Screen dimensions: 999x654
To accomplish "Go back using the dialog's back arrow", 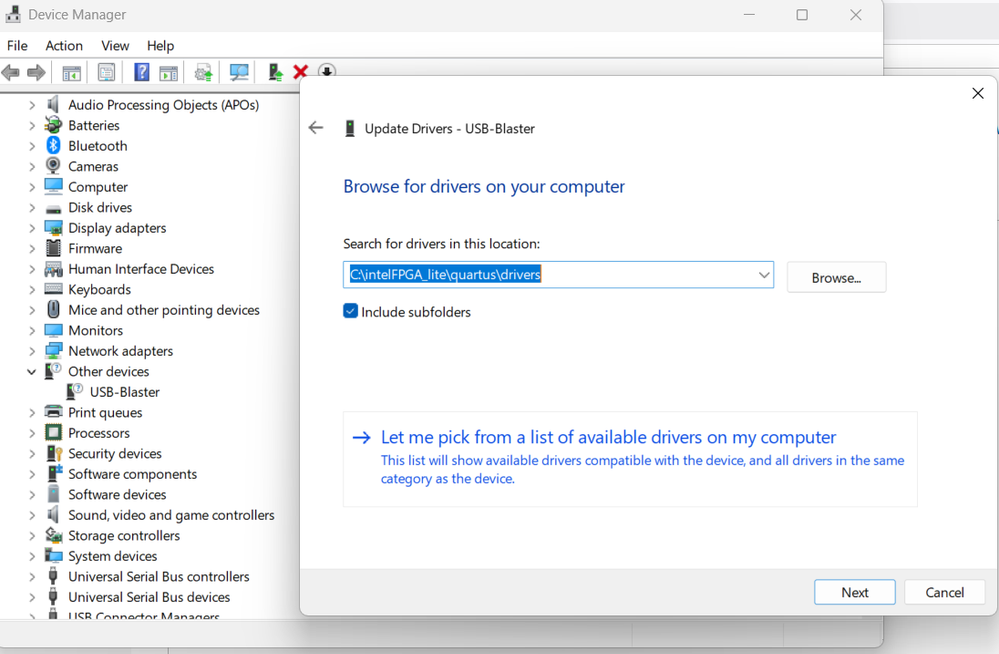I will click(316, 128).
